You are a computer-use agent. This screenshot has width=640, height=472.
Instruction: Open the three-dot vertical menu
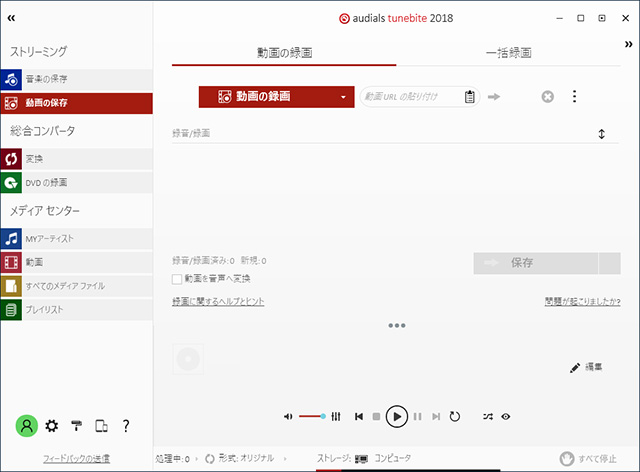[x=575, y=96]
